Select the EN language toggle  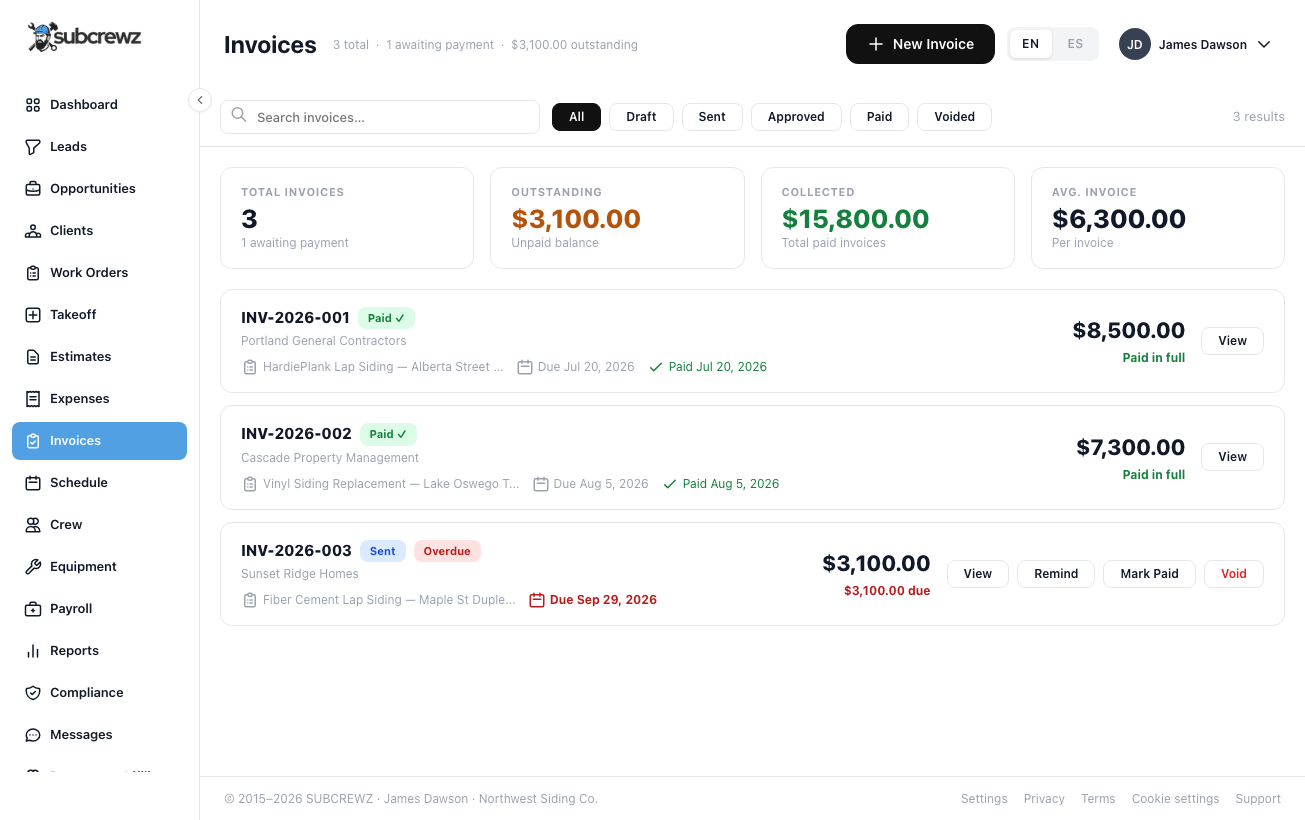[1031, 44]
